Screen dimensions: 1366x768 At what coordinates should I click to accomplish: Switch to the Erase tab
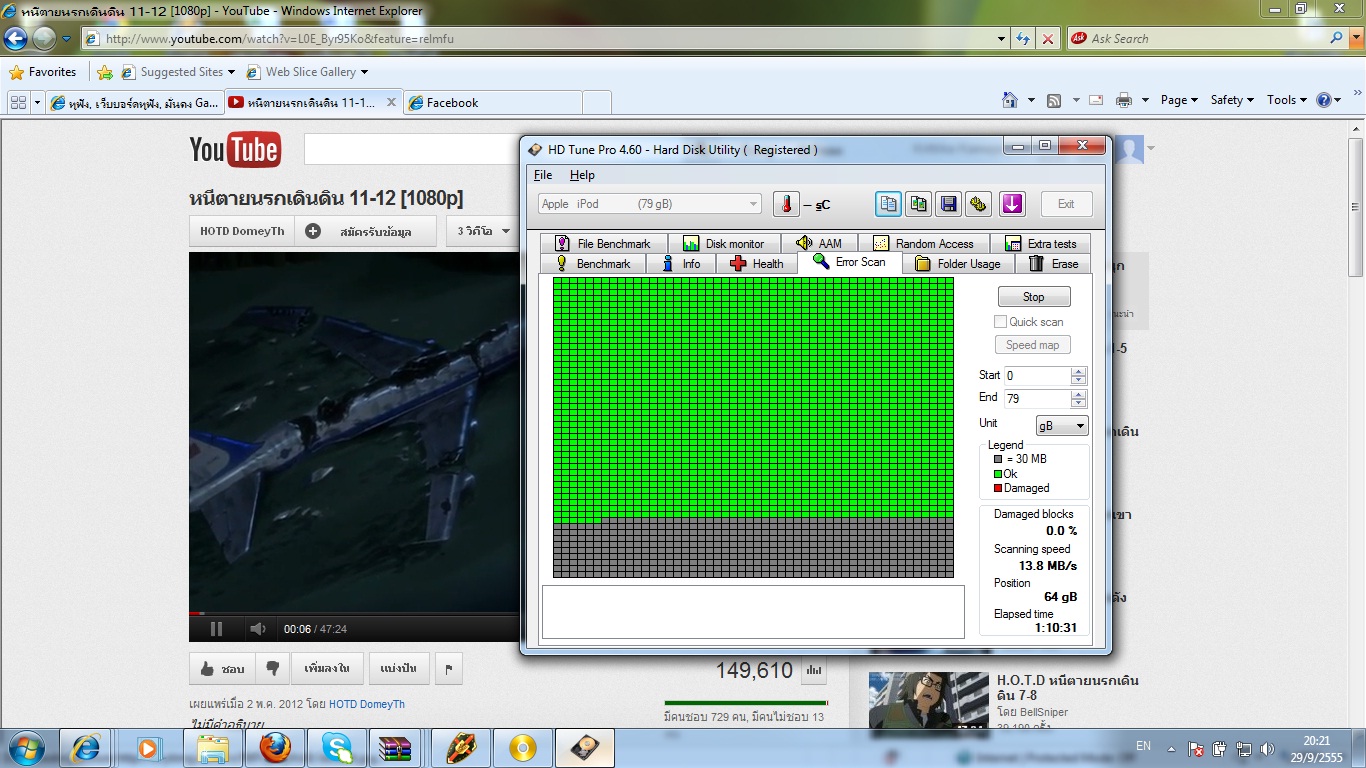[1053, 264]
